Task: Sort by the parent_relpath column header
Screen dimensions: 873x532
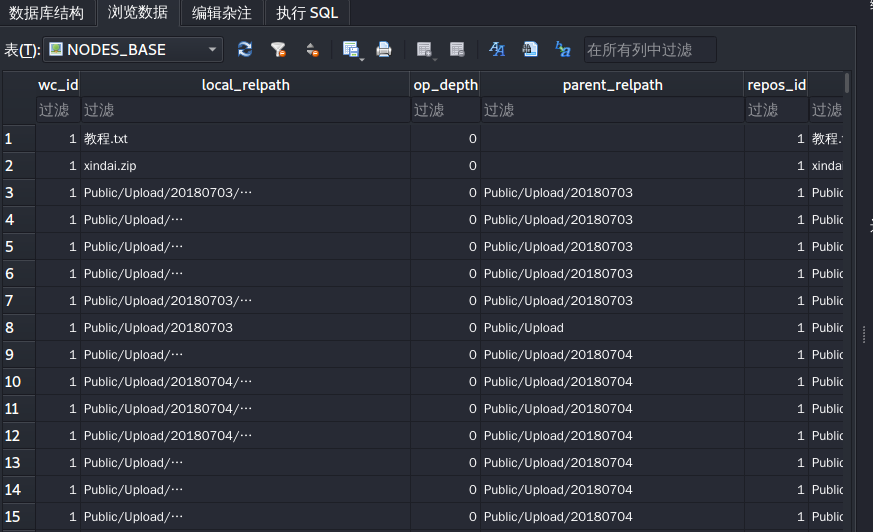Action: 612,85
